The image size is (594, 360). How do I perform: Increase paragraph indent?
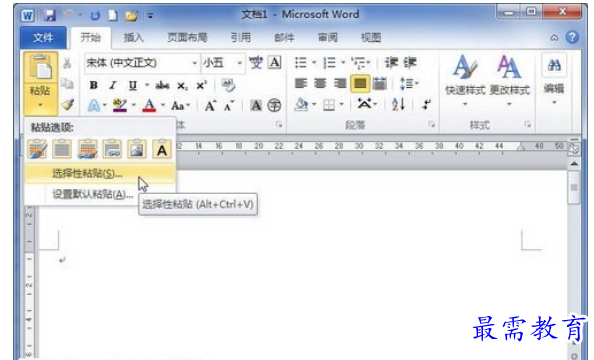point(410,63)
